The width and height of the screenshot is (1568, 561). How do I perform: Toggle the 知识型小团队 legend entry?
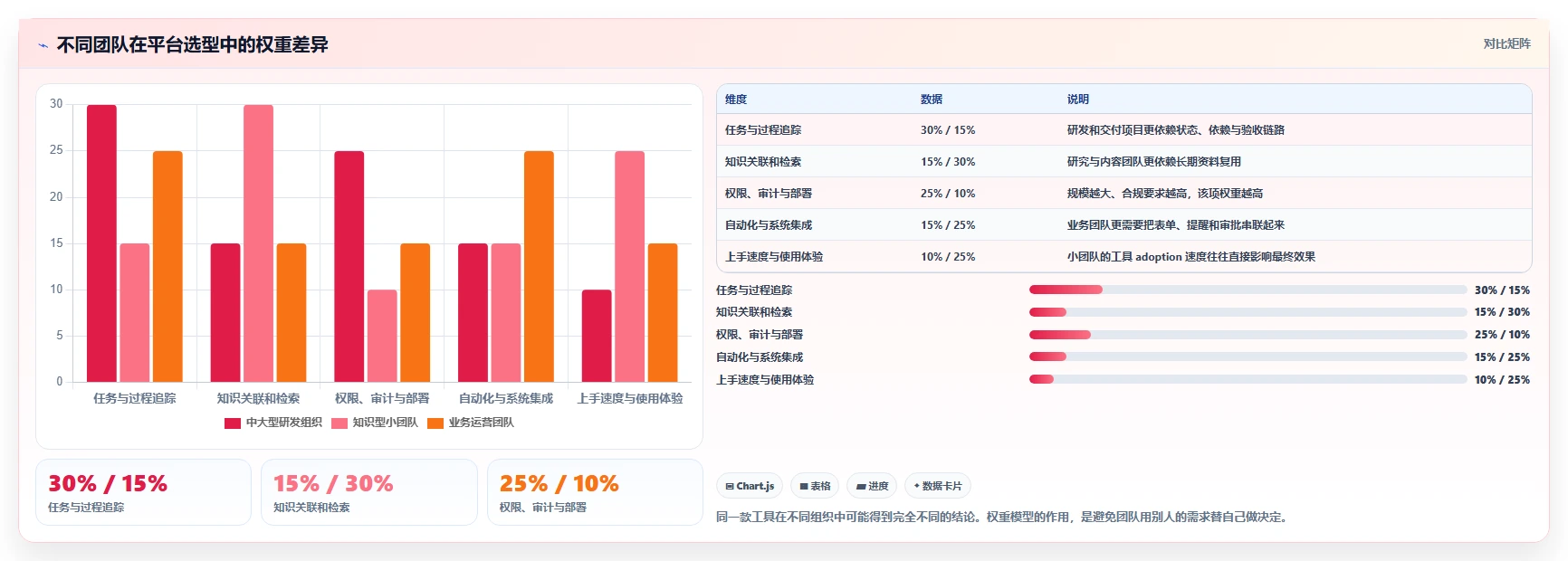[x=375, y=423]
